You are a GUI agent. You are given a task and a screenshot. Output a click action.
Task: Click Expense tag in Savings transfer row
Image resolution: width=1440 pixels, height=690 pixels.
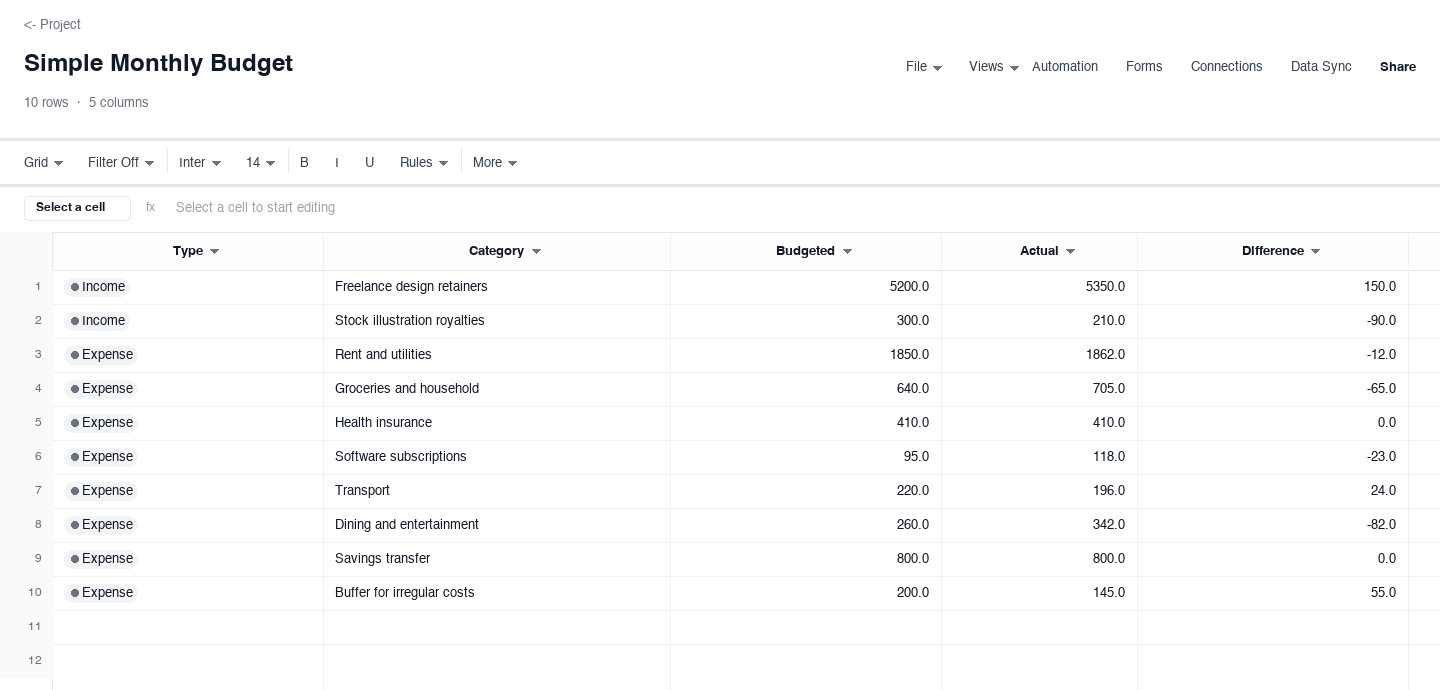[x=101, y=559]
